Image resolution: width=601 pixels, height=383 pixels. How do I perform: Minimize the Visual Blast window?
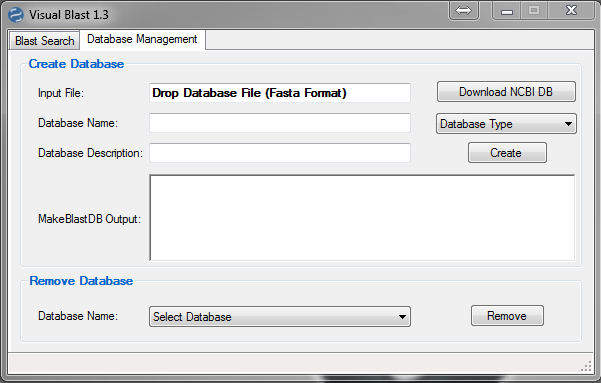506,11
